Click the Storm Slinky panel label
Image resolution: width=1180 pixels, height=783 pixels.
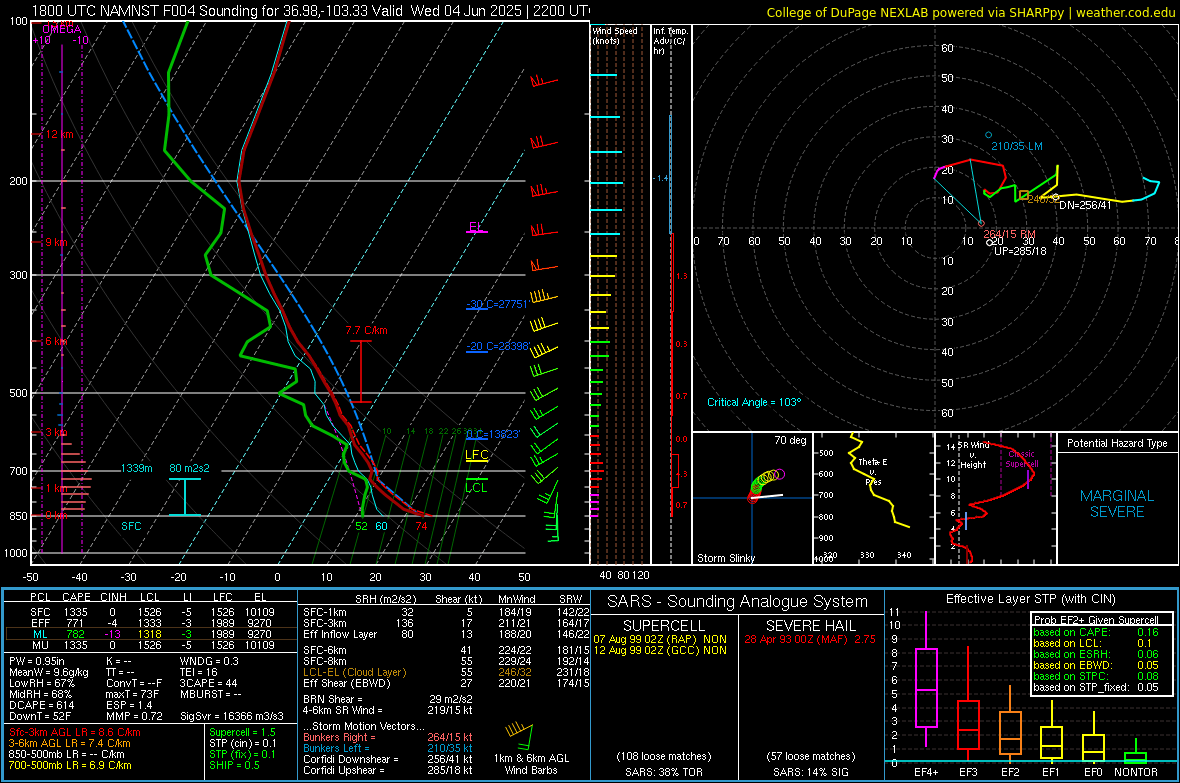pyautogui.click(x=725, y=558)
